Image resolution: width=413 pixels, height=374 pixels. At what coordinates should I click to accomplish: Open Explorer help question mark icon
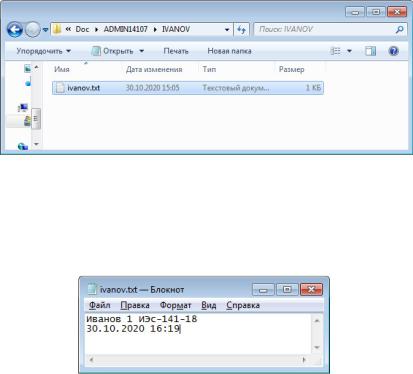[394, 51]
